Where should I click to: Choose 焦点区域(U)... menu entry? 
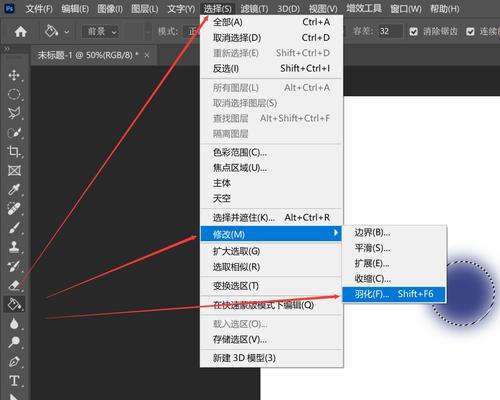coord(272,168)
